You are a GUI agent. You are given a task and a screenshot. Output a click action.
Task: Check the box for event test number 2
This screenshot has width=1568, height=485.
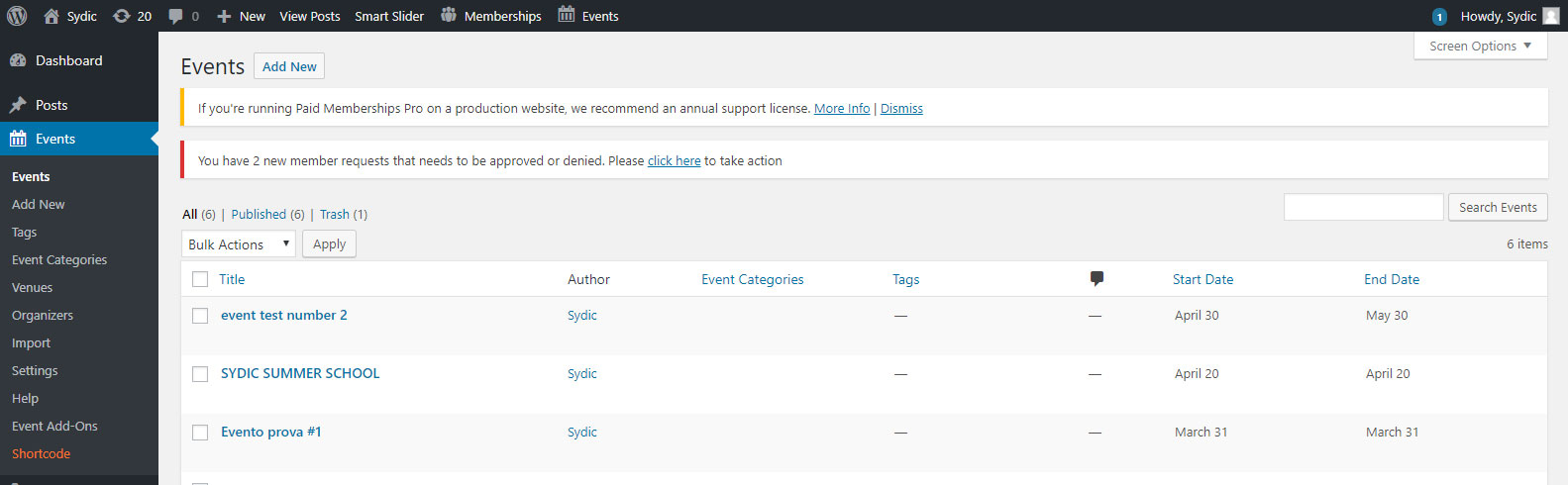tap(200, 316)
